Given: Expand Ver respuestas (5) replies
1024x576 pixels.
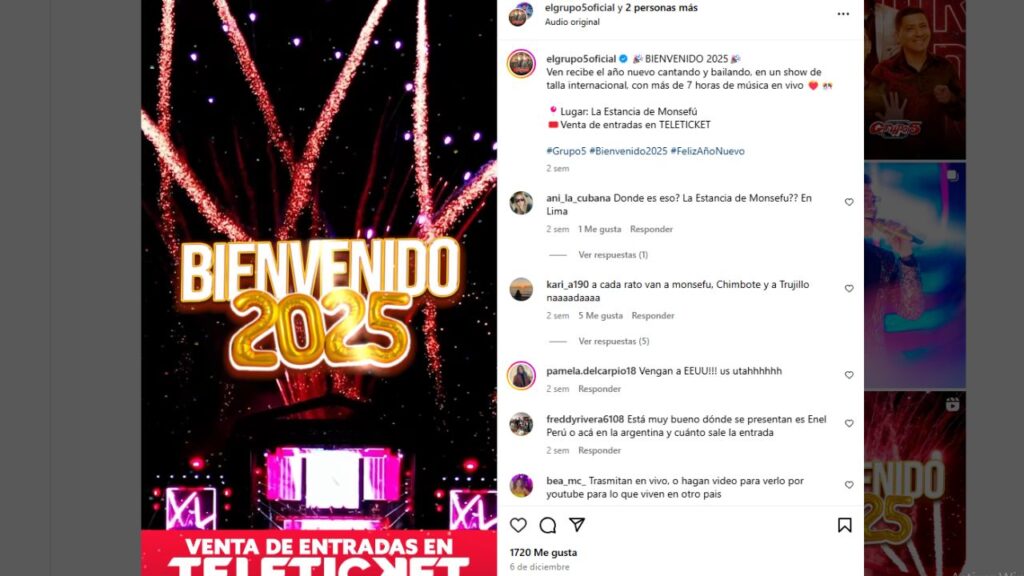Looking at the screenshot, I should 613,341.
